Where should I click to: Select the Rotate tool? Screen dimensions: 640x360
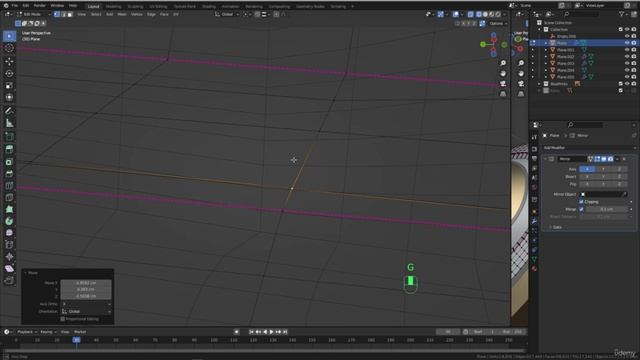(9, 73)
